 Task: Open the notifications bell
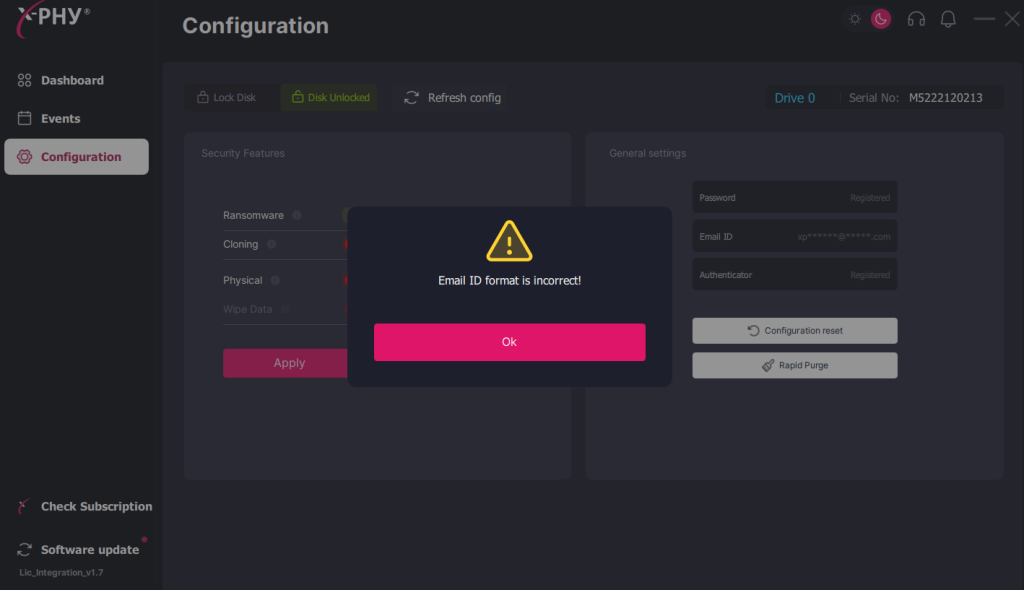point(948,19)
